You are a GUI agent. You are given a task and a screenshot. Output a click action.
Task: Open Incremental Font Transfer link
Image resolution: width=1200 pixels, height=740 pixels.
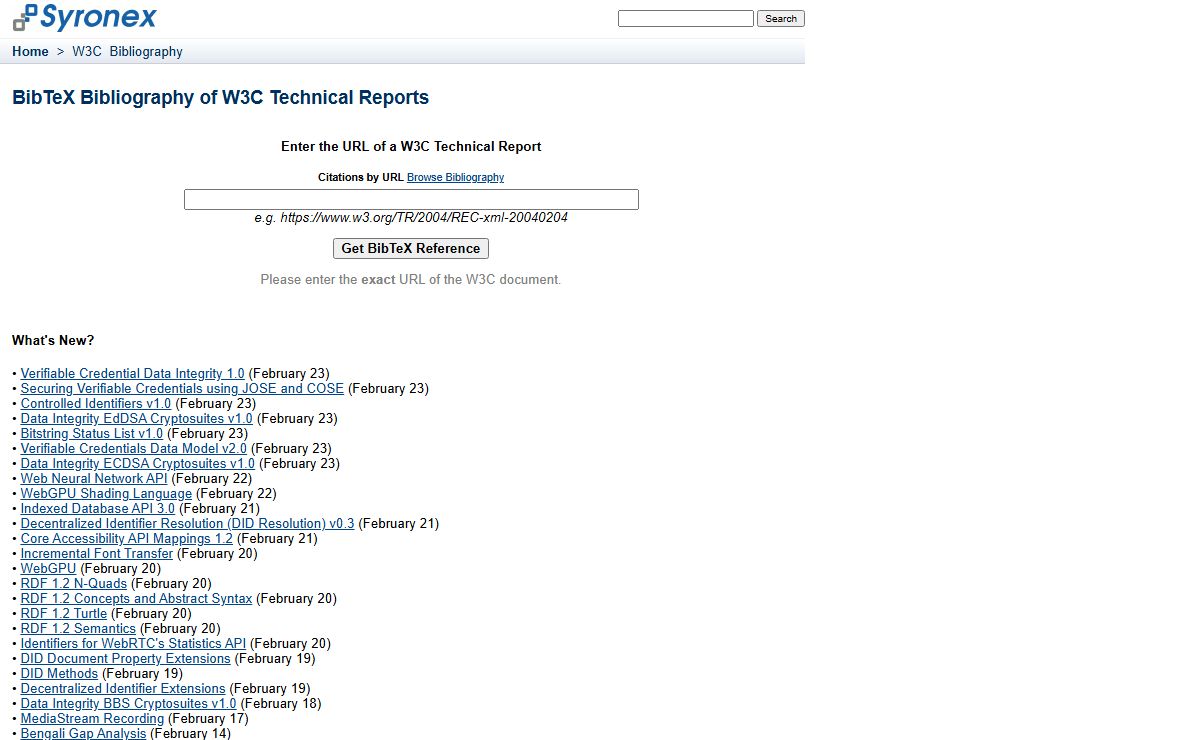[x=97, y=554]
